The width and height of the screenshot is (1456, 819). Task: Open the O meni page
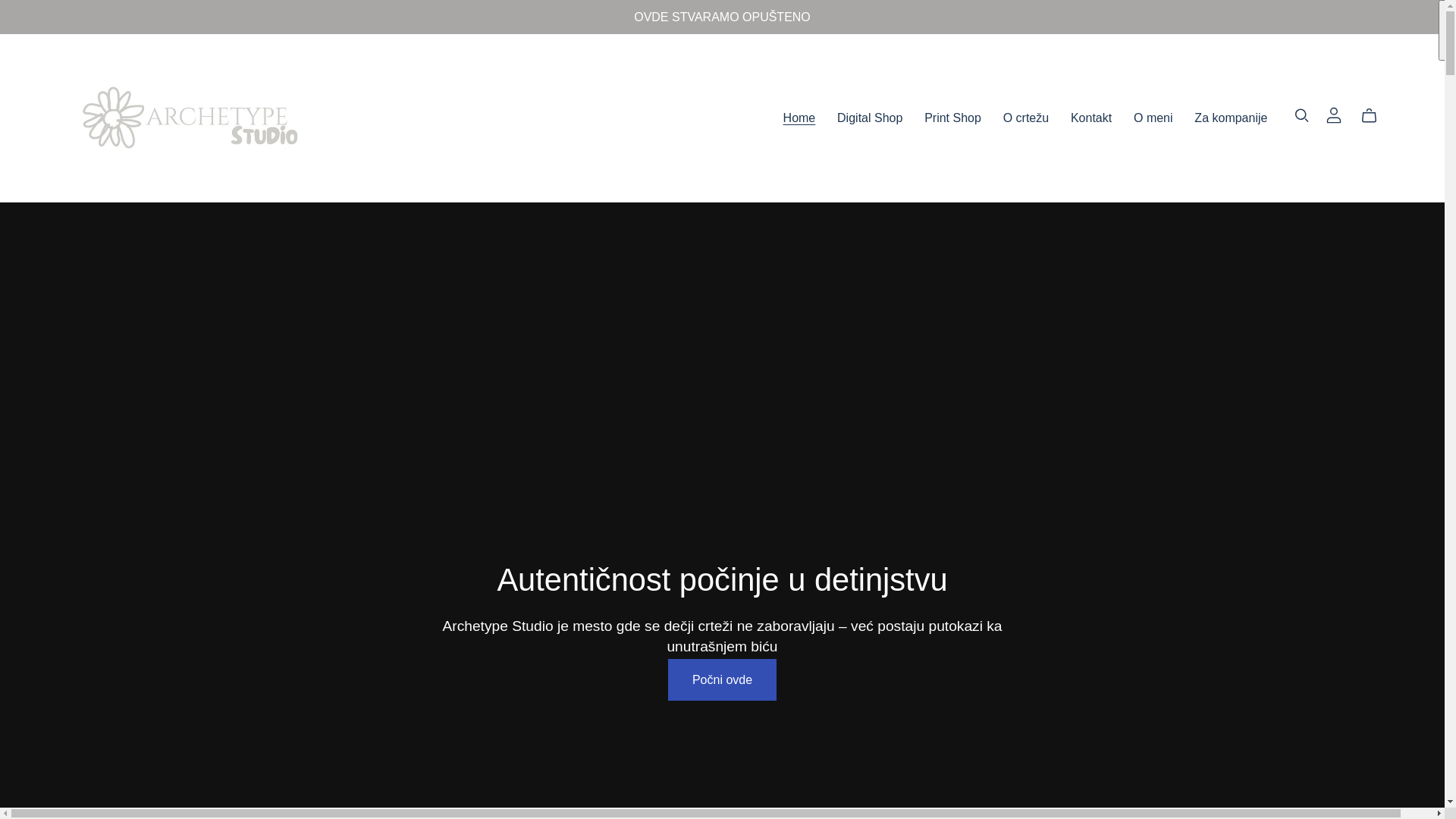[1153, 118]
